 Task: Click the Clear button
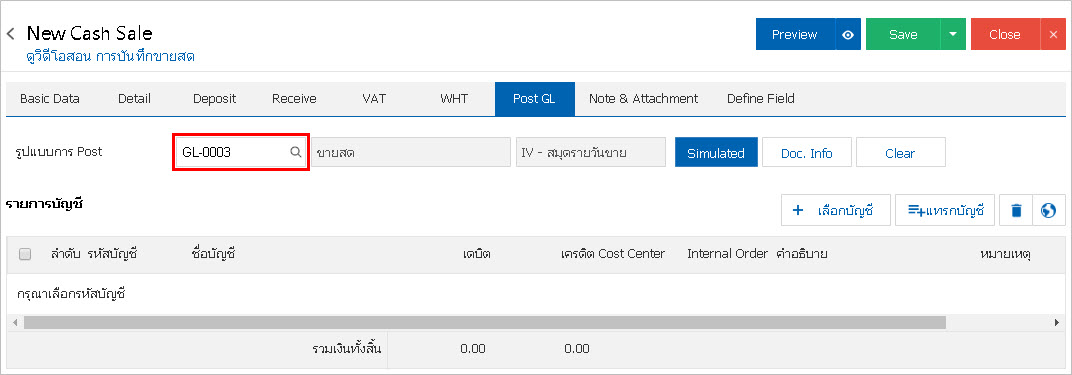pyautogui.click(x=900, y=152)
